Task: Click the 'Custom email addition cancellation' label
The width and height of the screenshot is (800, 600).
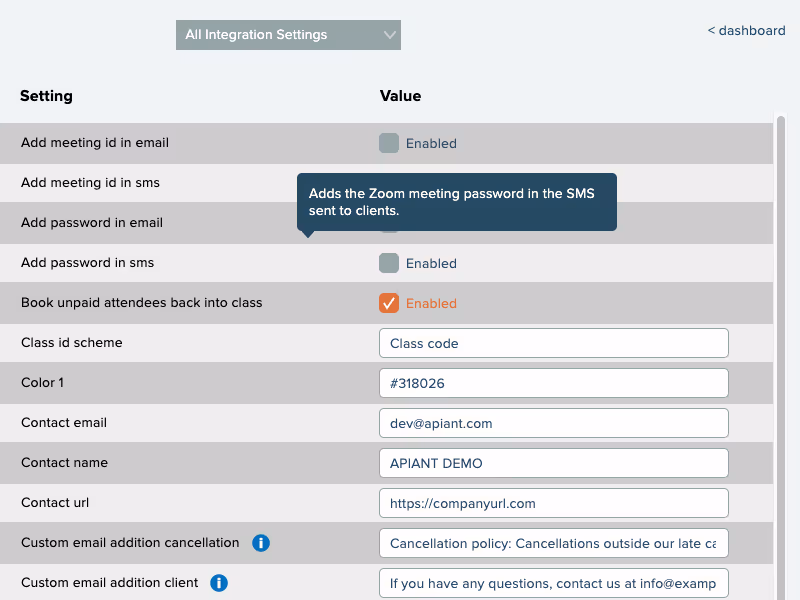Action: [x=130, y=542]
